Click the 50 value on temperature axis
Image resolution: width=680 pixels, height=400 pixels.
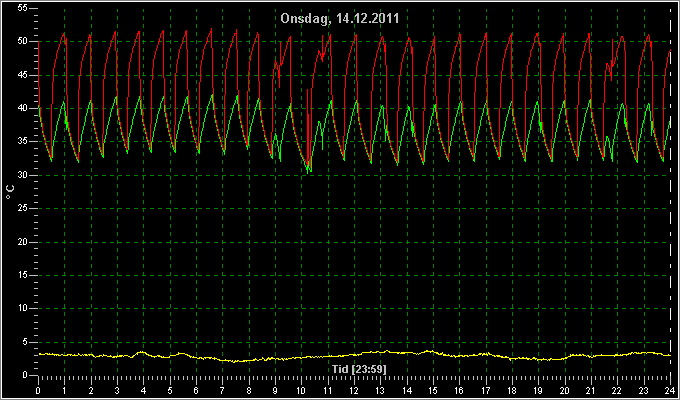point(23,42)
